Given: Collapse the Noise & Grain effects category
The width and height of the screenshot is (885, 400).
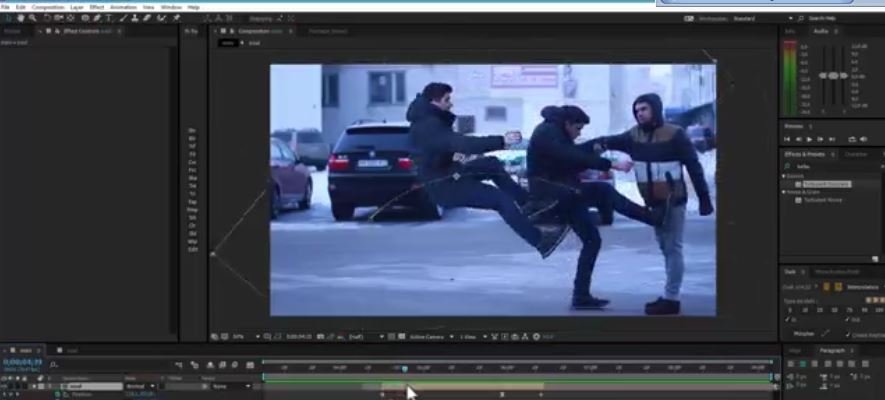Looking at the screenshot, I should click(x=784, y=192).
